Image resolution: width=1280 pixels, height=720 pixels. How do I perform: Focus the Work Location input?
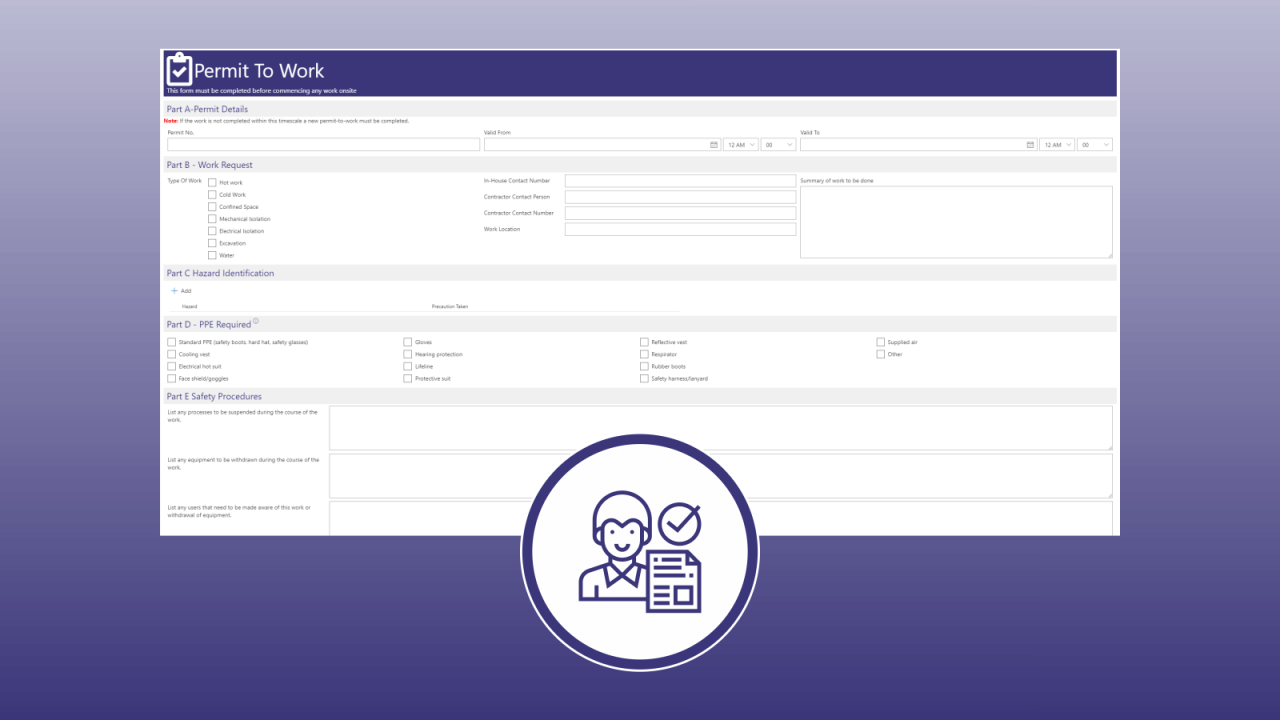coord(681,229)
